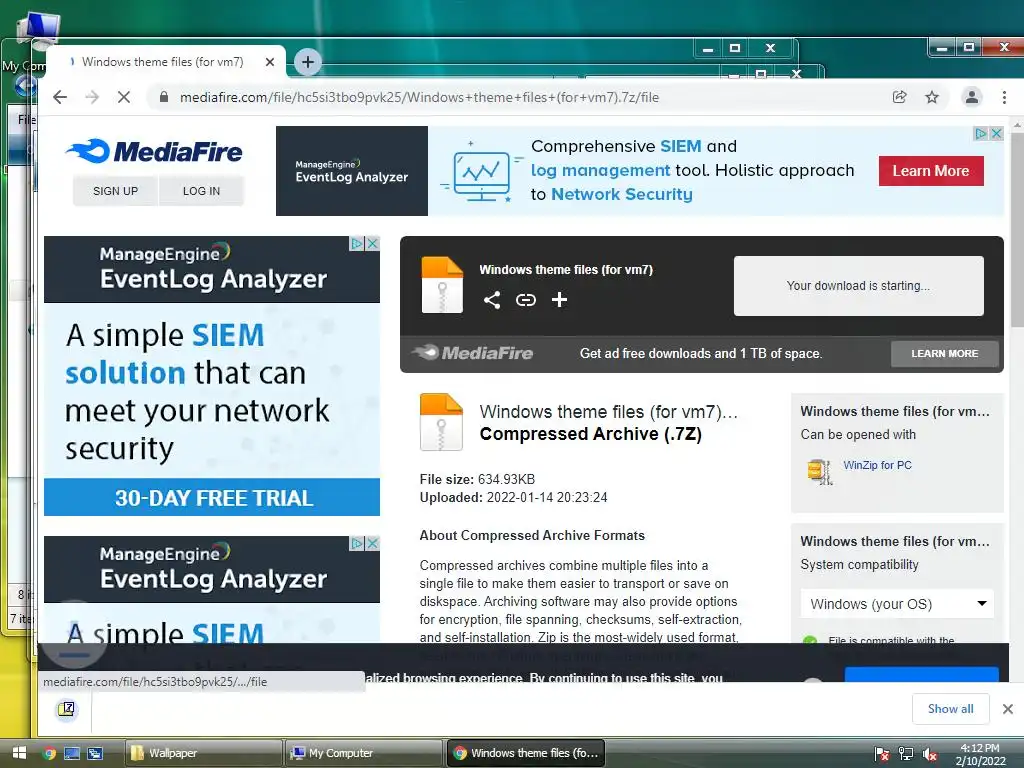Close the first left sidebar ad
The width and height of the screenshot is (1024, 768).
click(x=373, y=244)
